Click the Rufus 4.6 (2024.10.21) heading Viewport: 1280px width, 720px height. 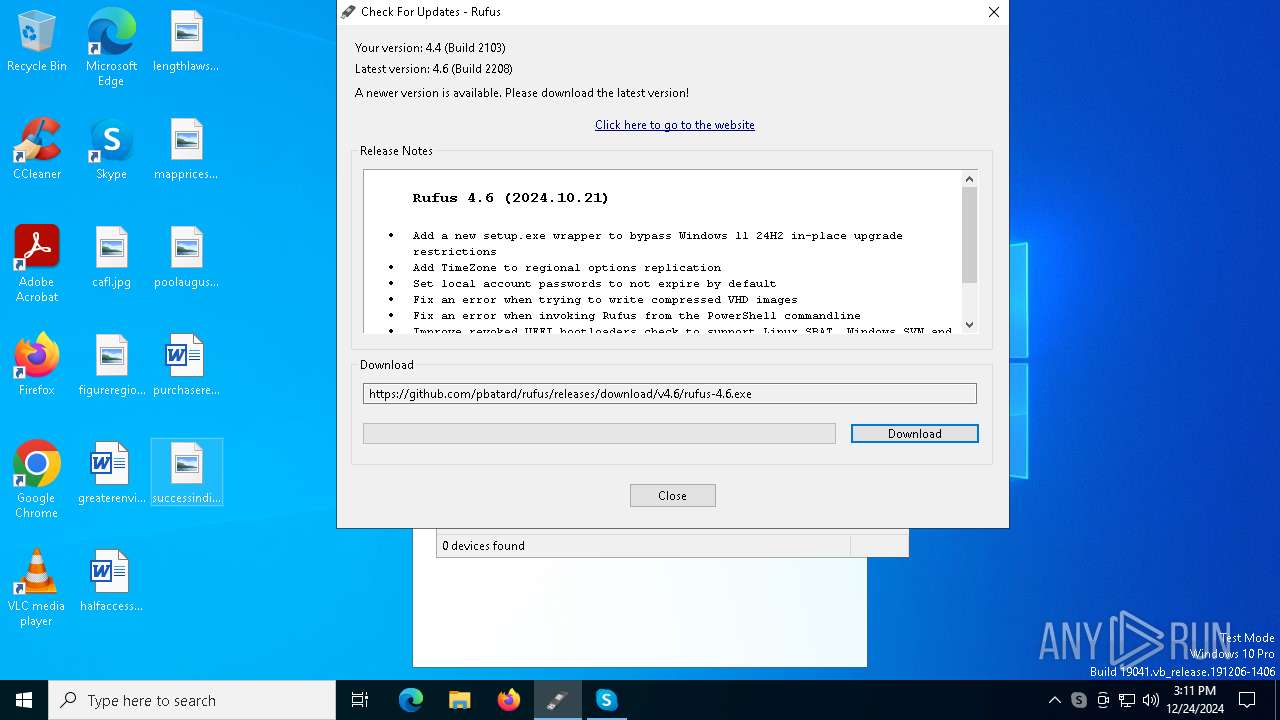[510, 198]
